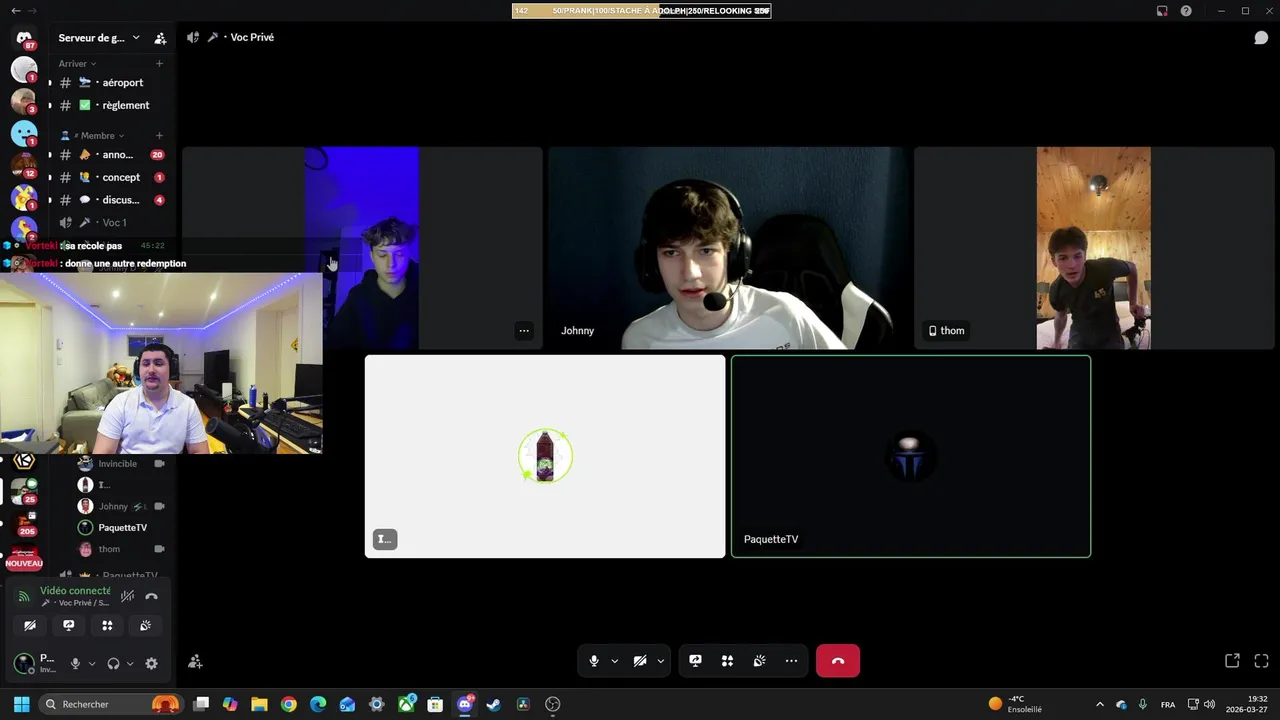The width and height of the screenshot is (1280, 720).
Task: Select thom in voice member list
Action: tap(121, 549)
